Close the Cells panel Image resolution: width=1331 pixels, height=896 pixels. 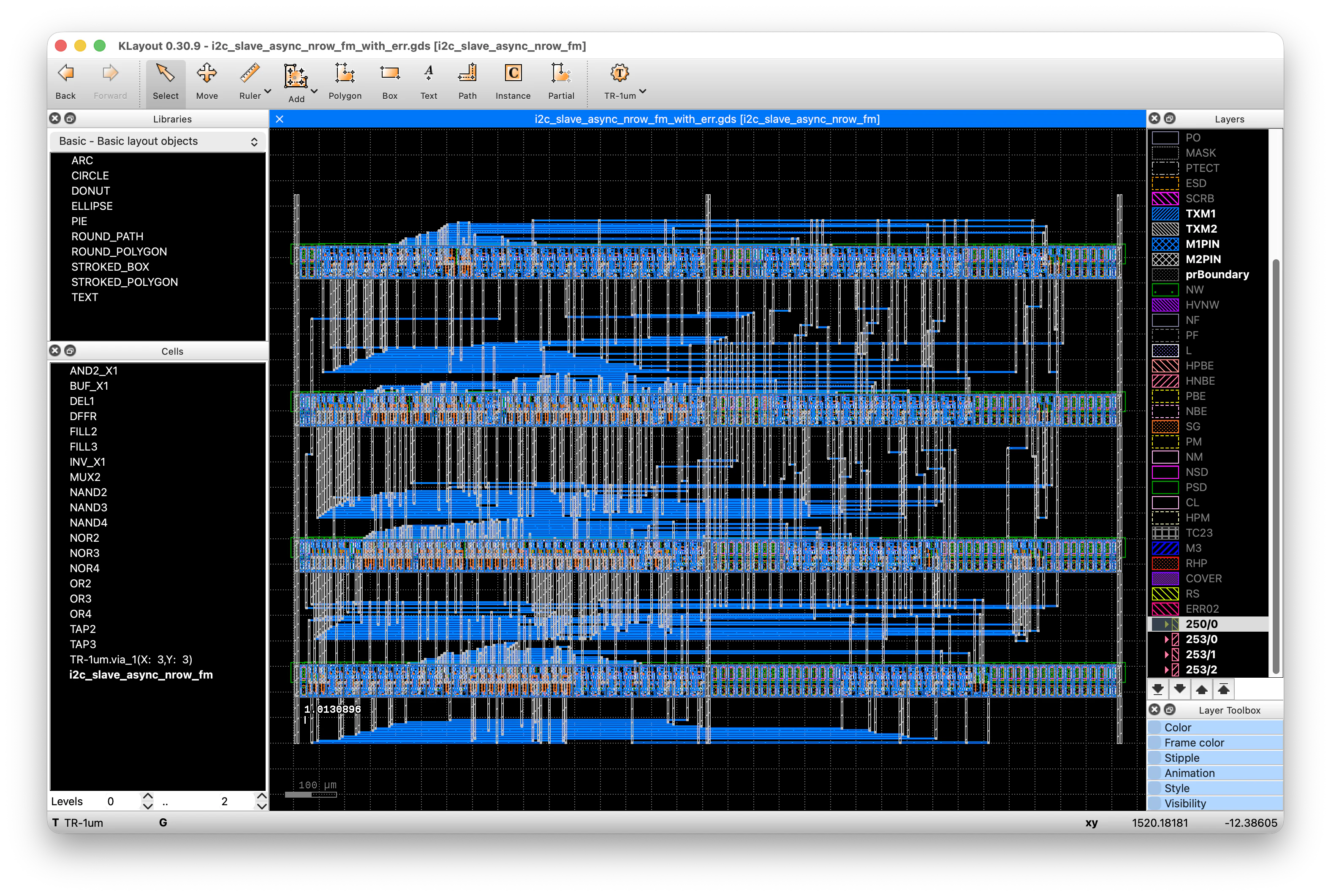55,350
